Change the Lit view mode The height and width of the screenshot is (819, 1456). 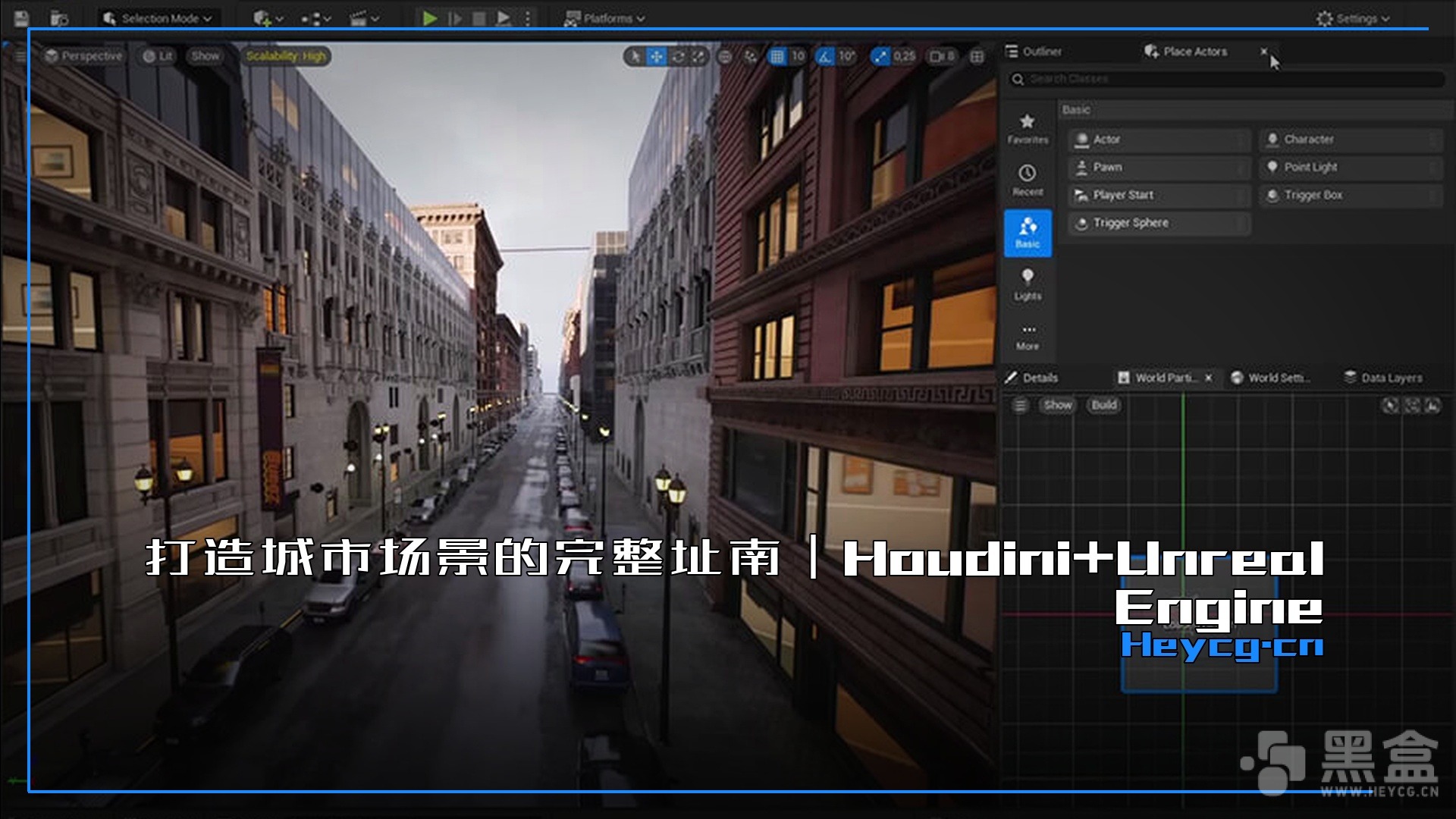click(158, 56)
